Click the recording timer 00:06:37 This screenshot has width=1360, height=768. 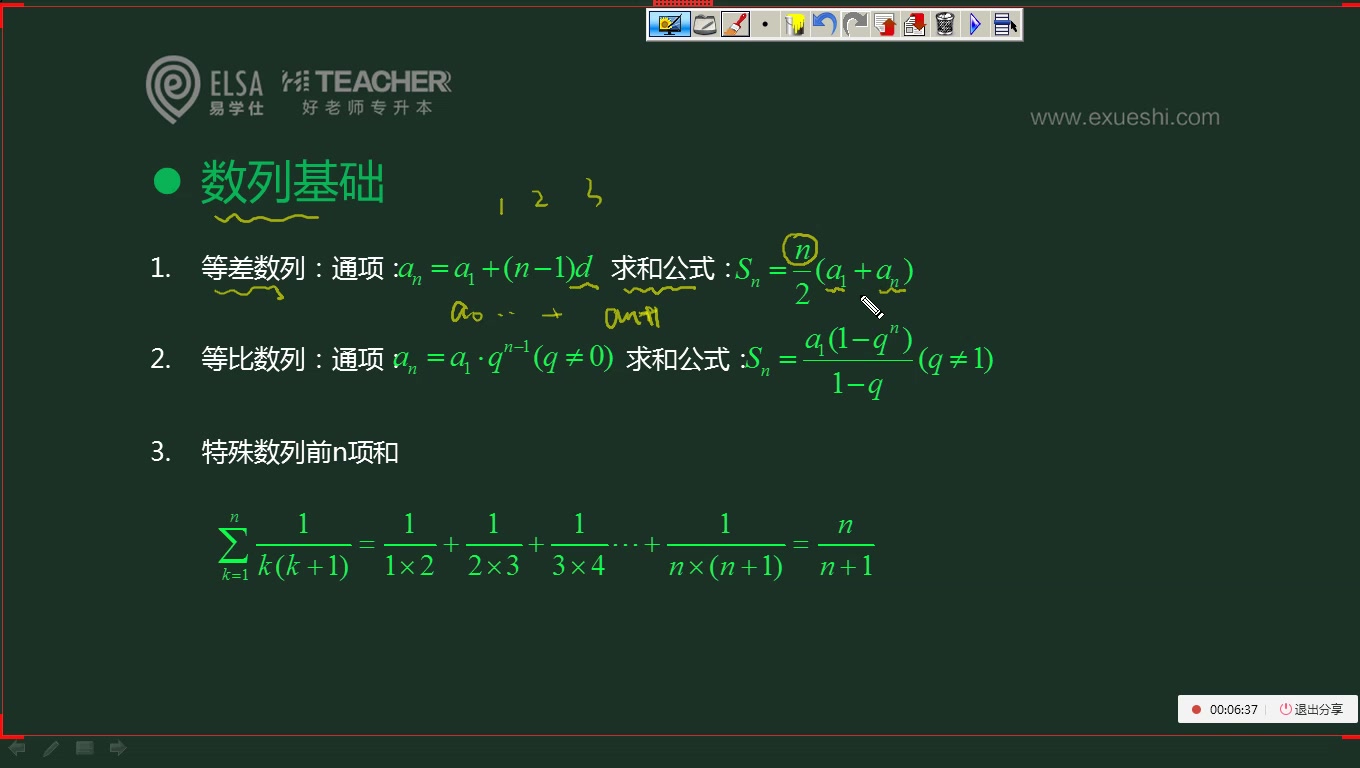[x=1233, y=709]
